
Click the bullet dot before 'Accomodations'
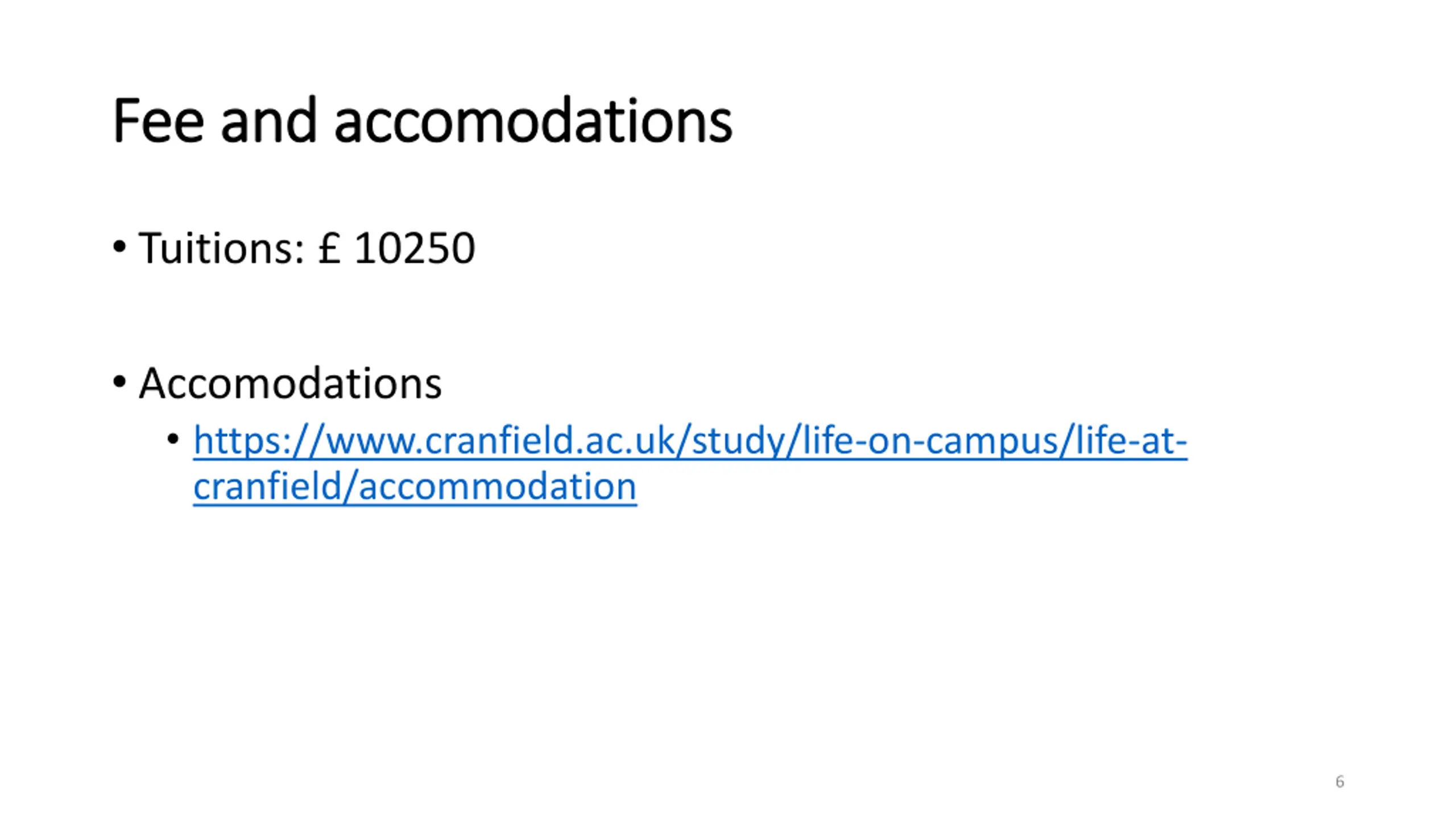(119, 382)
